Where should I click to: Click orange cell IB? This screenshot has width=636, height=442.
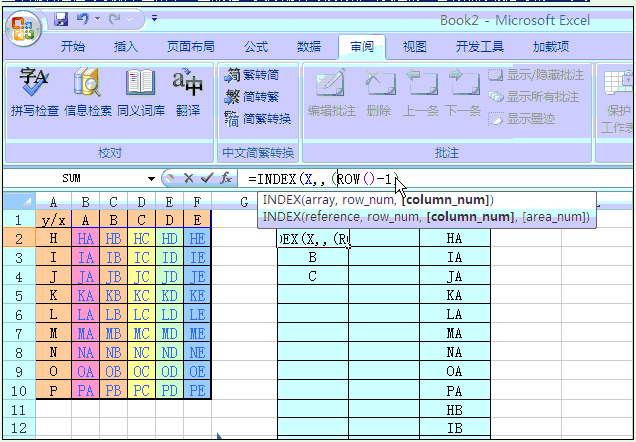114,258
